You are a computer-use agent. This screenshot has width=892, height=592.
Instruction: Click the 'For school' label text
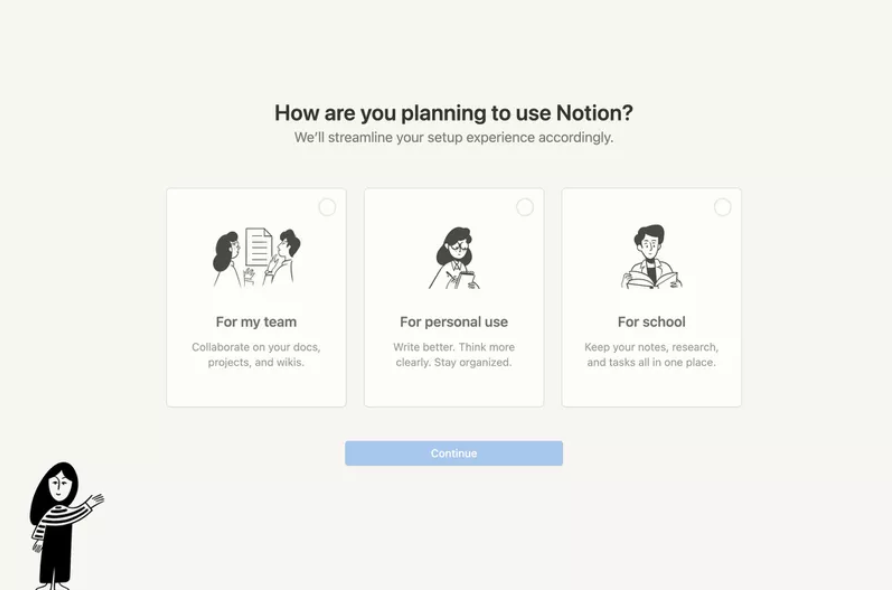click(651, 322)
